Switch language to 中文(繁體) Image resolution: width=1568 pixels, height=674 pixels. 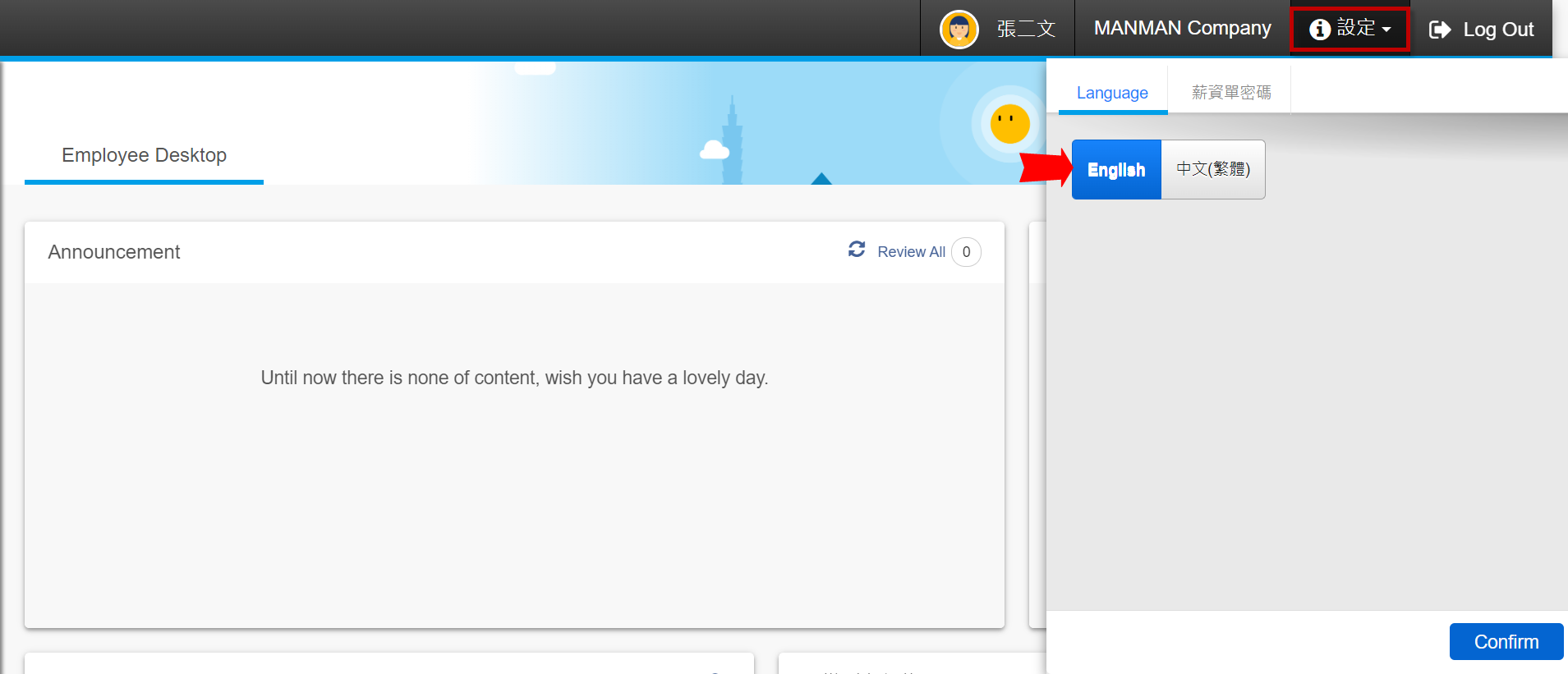(x=1212, y=170)
